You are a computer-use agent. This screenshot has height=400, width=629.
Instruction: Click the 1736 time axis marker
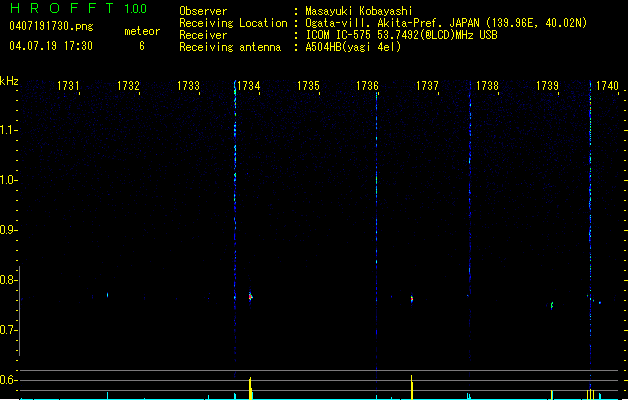point(367,86)
